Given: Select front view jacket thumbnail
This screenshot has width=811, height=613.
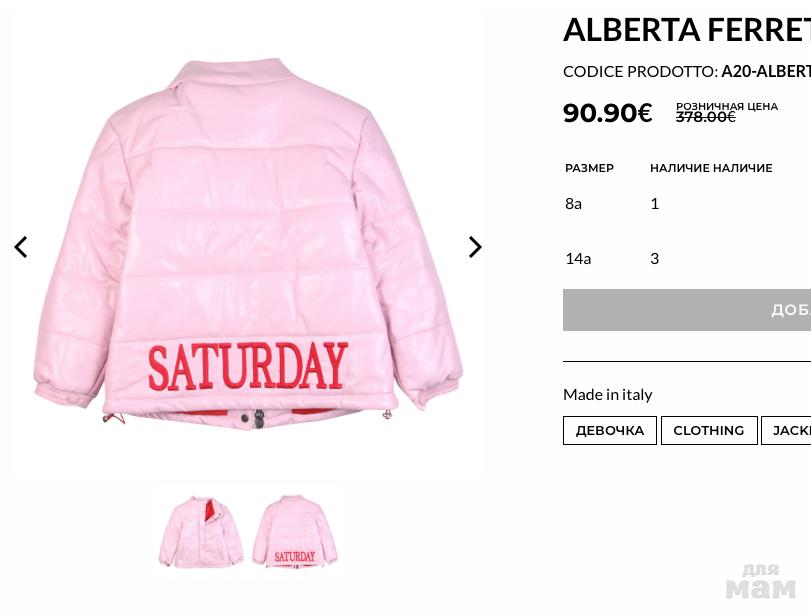Looking at the screenshot, I should (x=201, y=532).
